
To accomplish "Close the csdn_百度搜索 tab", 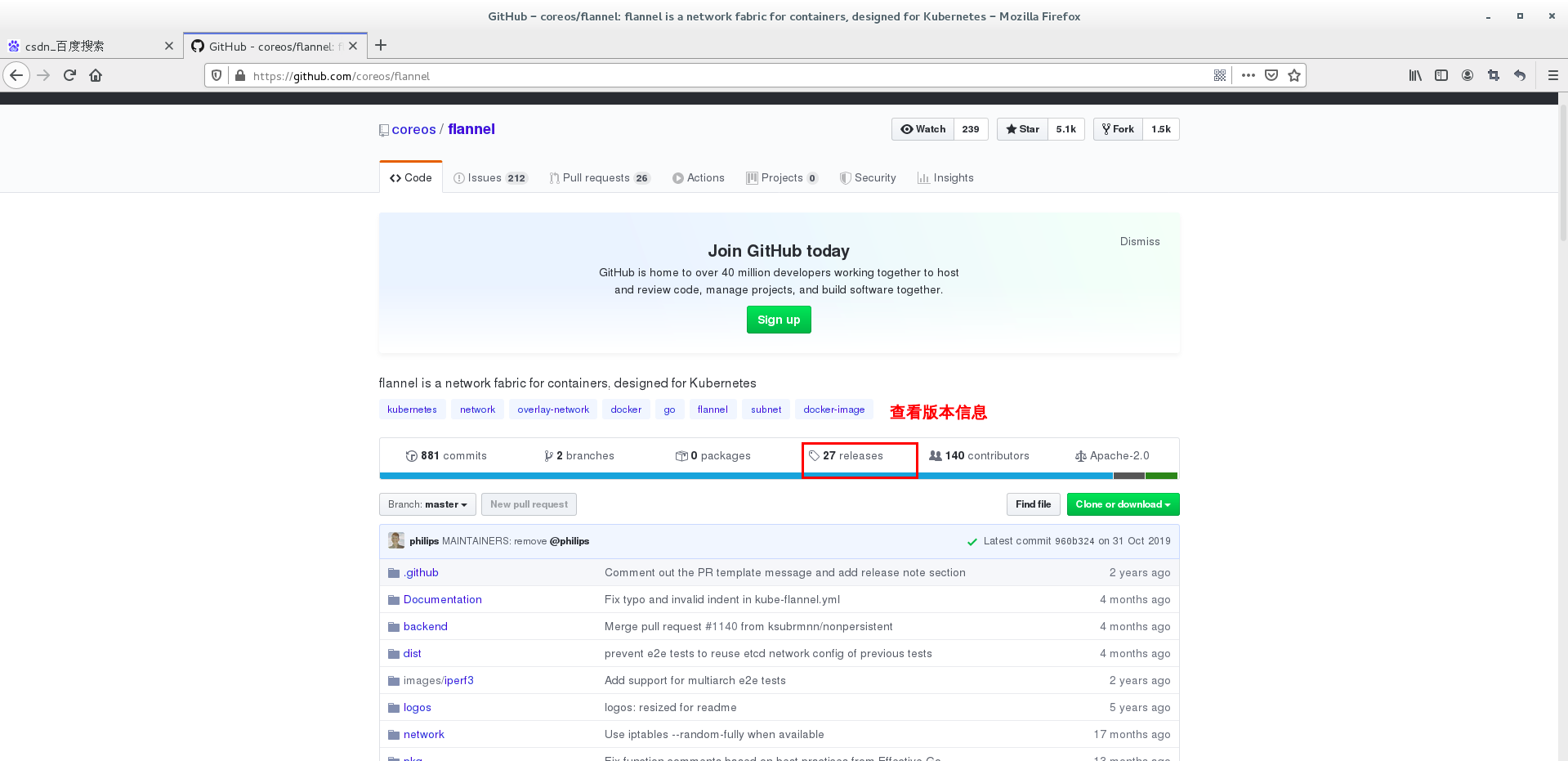I will coord(169,46).
